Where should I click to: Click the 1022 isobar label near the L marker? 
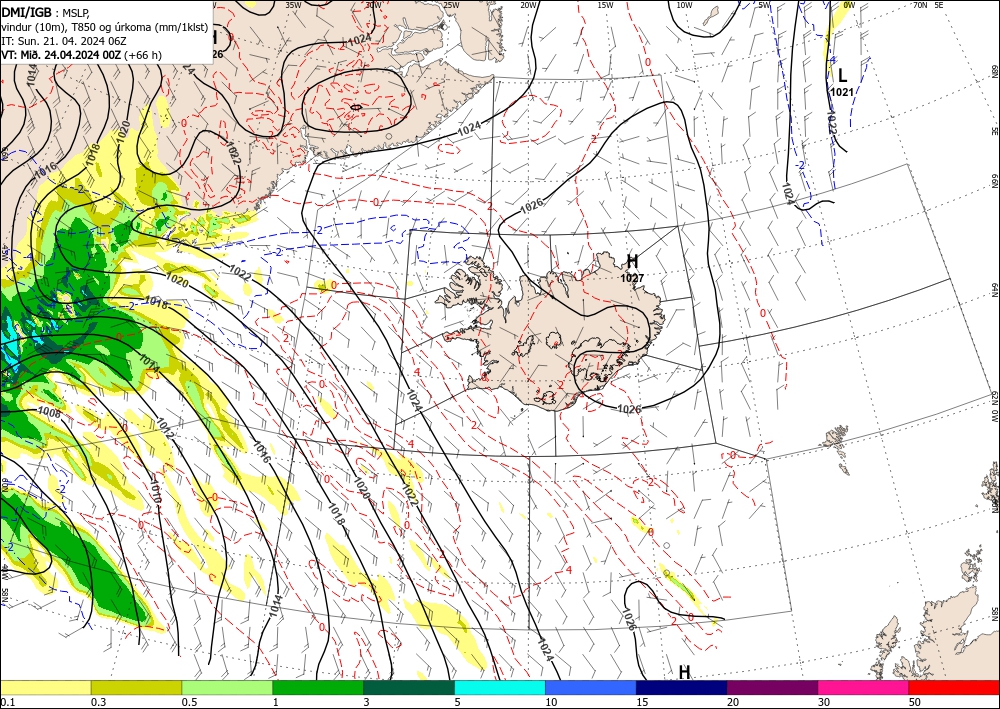[831, 123]
